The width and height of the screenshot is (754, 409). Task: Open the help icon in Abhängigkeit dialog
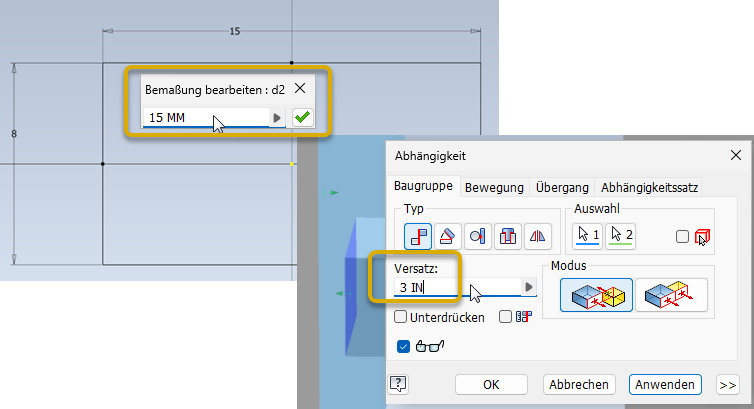coord(398,384)
